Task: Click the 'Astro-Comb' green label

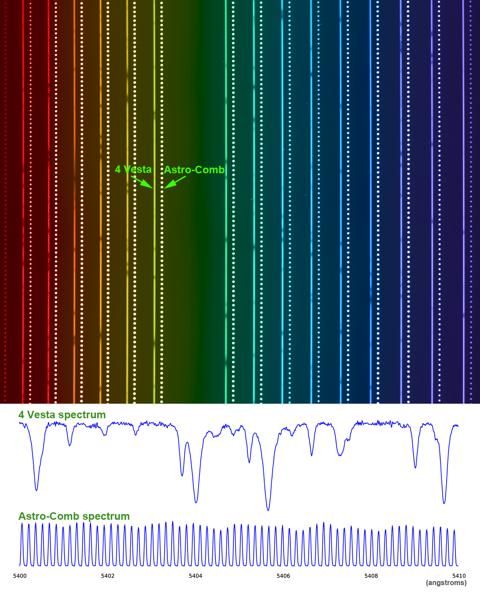Action: click(194, 170)
